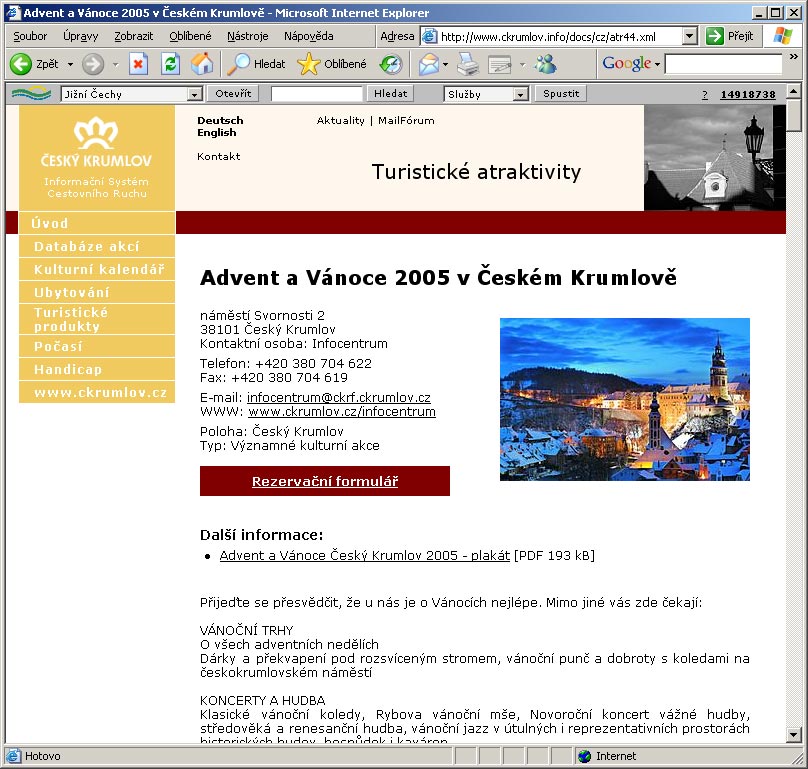Viewport: 808px width, 769px height.
Task: Click the Mail envelope icon
Action: tap(429, 64)
